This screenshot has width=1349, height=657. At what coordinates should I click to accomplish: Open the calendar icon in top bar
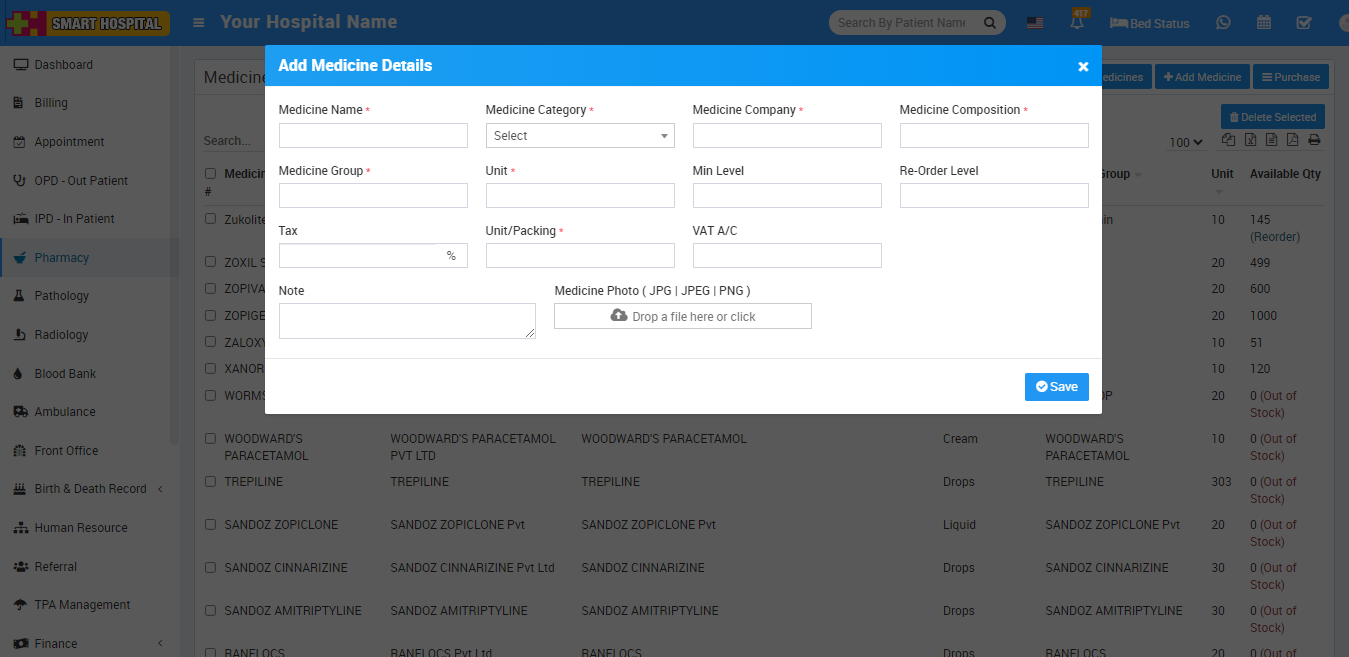(1264, 22)
